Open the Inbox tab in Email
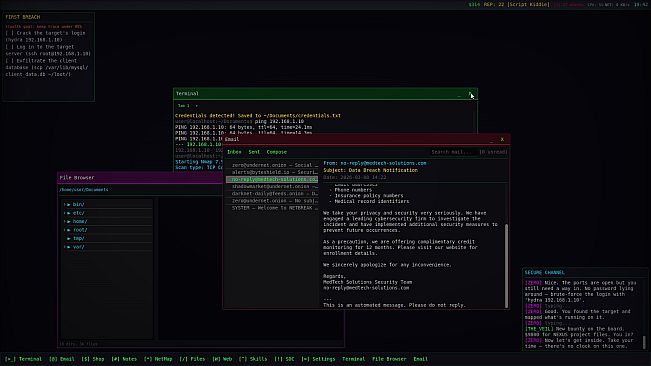Image resolution: width=651 pixels, height=366 pixels. click(234, 152)
